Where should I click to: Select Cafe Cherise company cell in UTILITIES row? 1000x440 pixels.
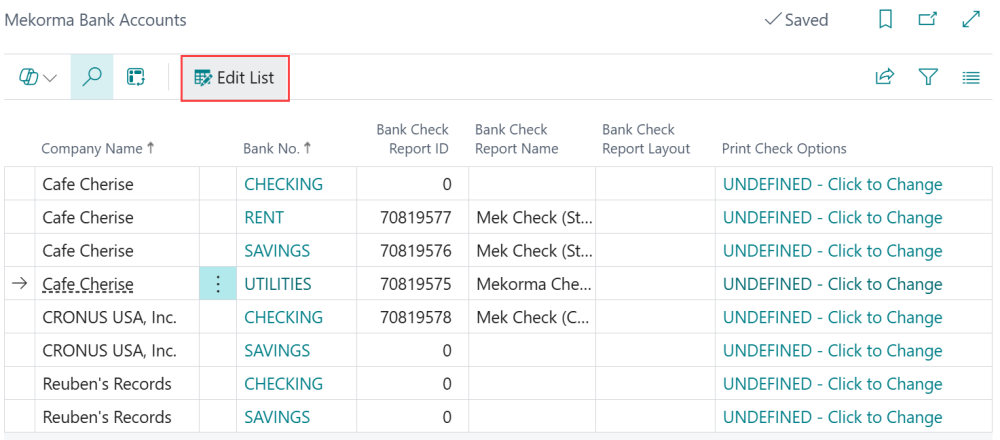point(117,284)
